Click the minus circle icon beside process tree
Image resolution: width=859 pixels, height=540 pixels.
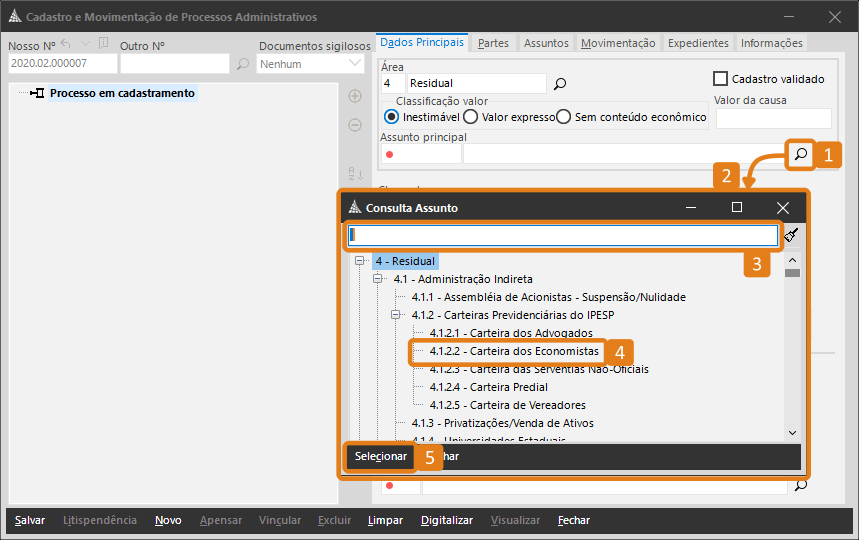pyautogui.click(x=354, y=125)
